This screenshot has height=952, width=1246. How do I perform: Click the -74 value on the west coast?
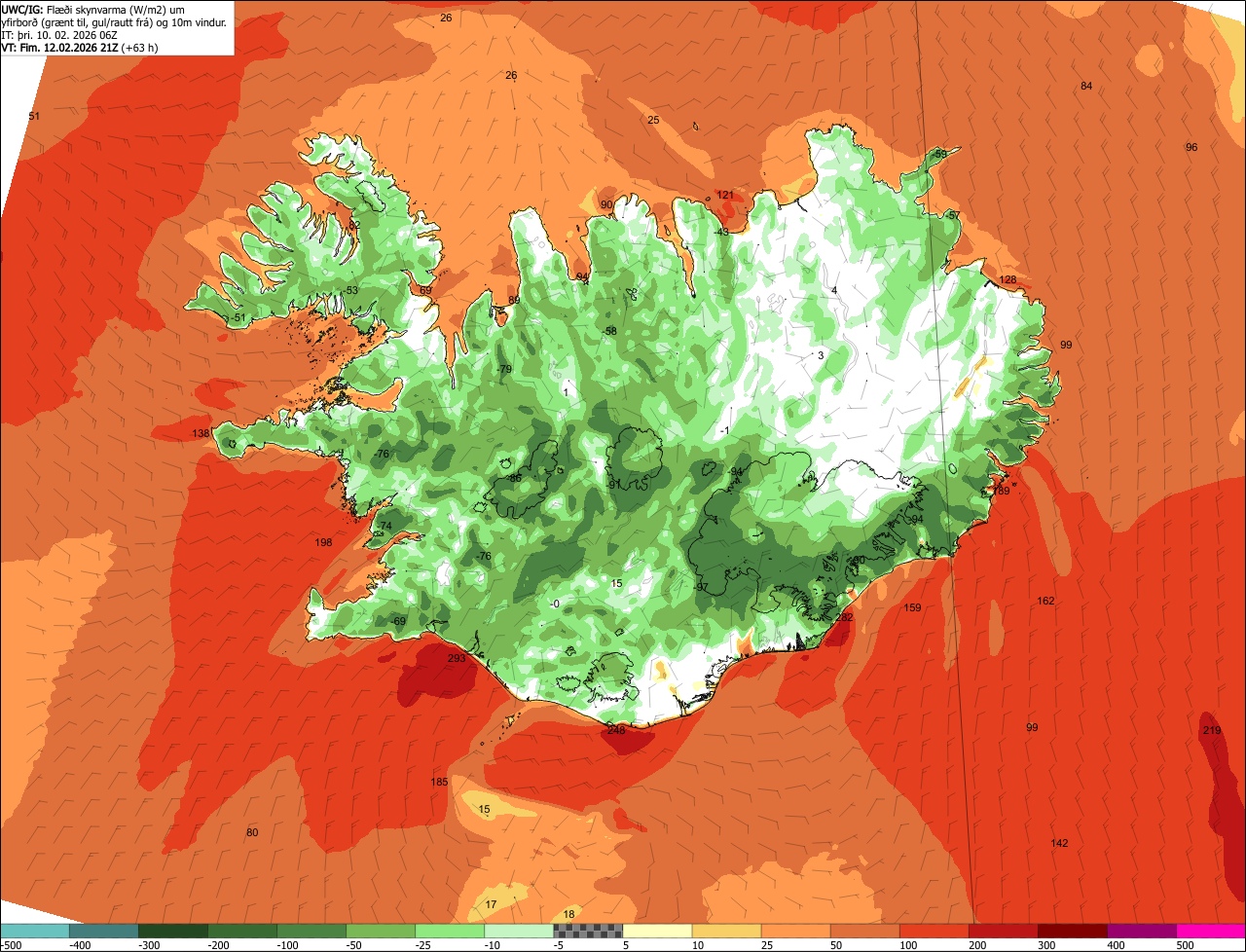pos(384,526)
